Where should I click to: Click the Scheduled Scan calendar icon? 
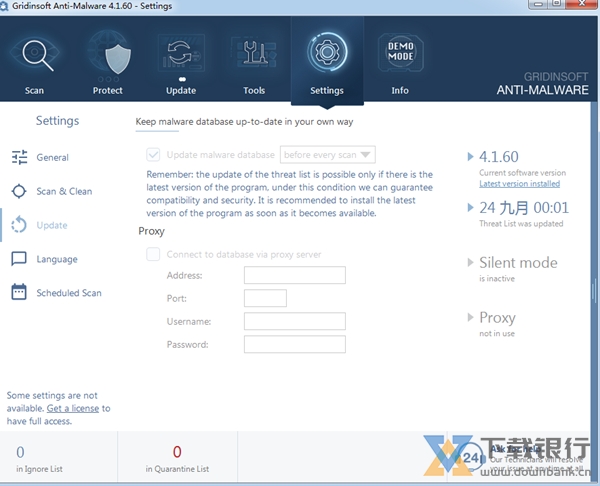pyautogui.click(x=19, y=292)
